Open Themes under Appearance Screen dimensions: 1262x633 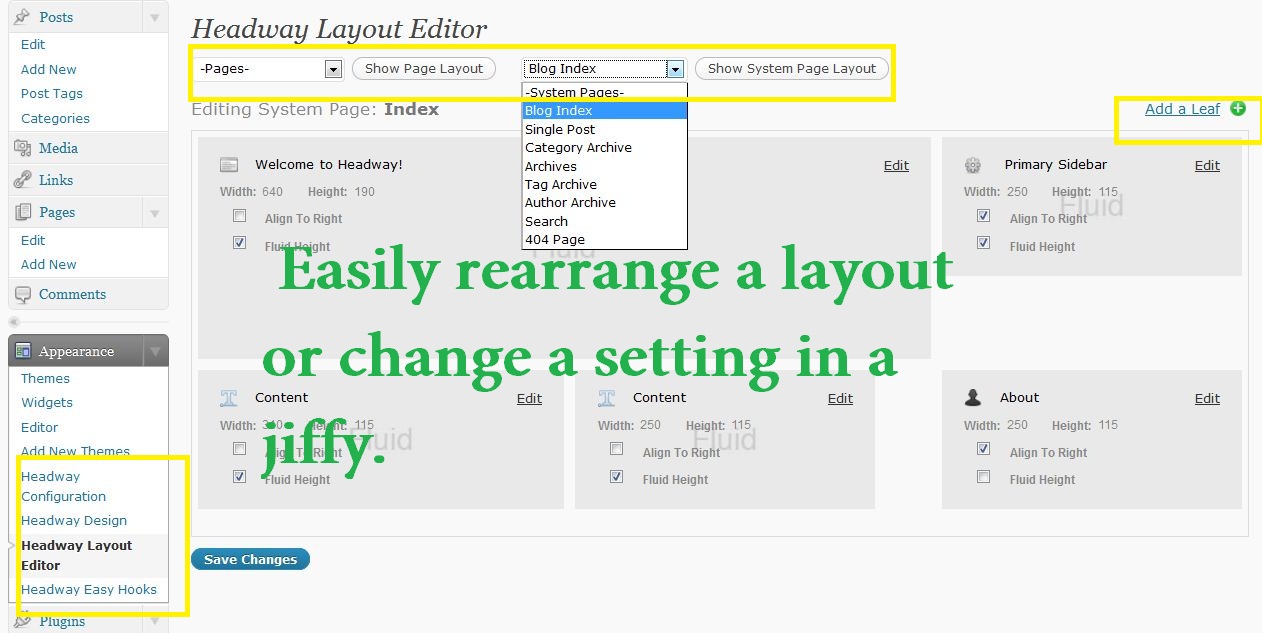pyautogui.click(x=45, y=378)
